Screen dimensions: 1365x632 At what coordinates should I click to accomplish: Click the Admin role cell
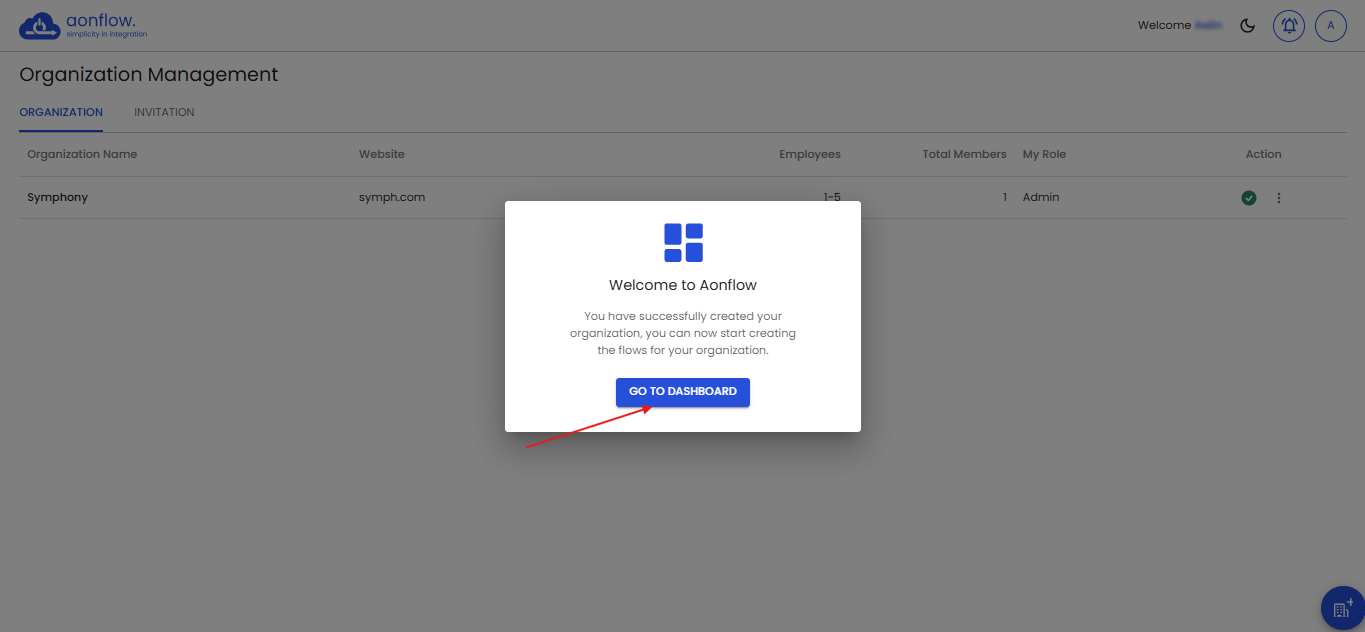coord(1041,198)
